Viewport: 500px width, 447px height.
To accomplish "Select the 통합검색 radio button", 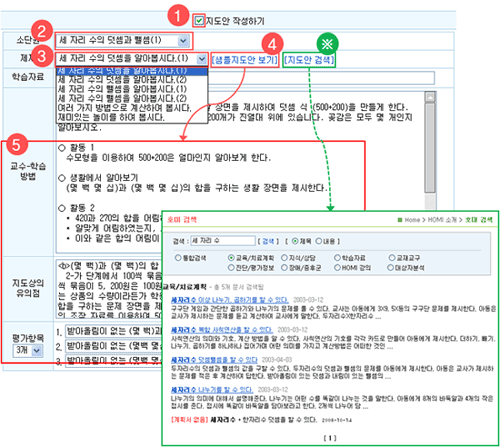I will click(x=178, y=258).
